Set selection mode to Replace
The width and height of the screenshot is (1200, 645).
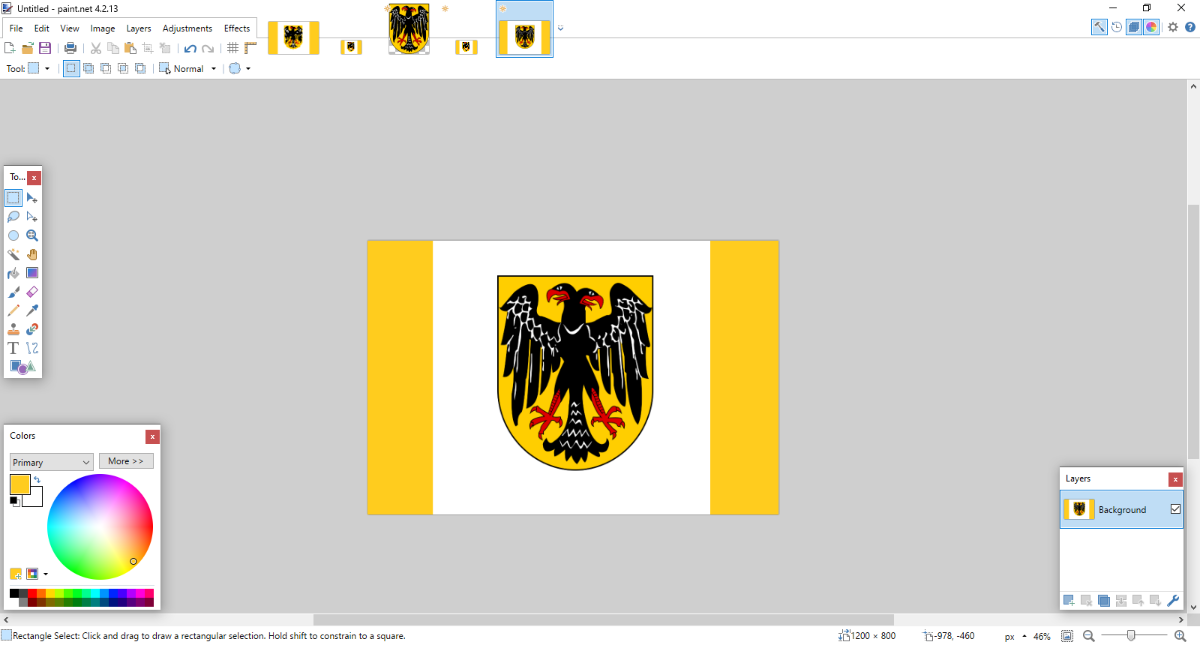tap(71, 69)
